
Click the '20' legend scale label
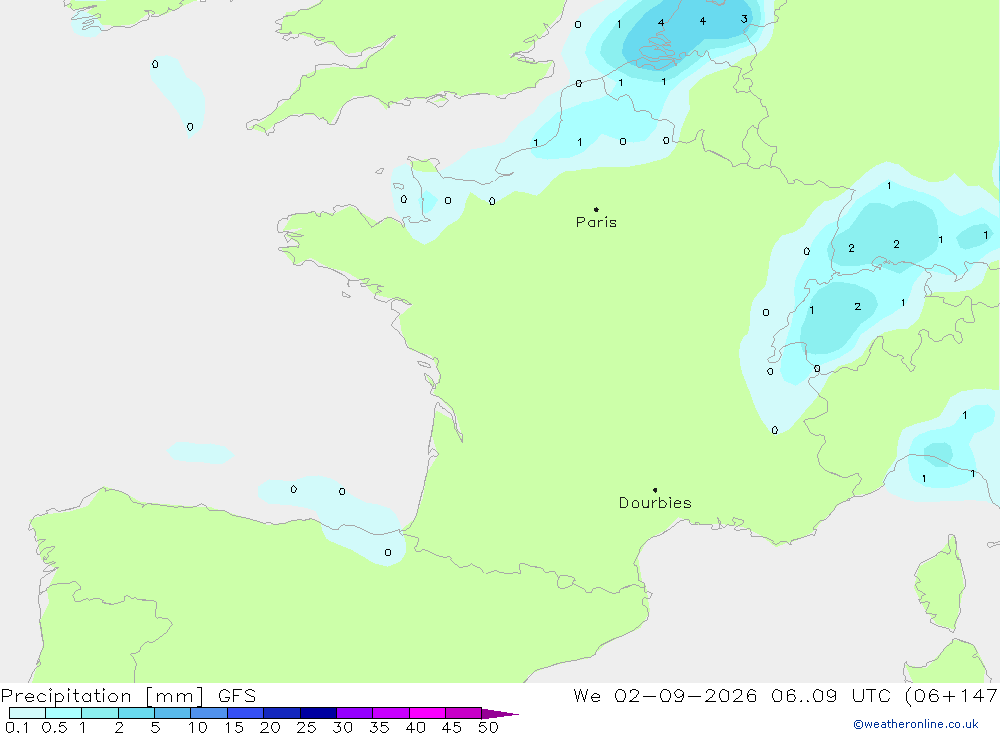tap(270, 727)
